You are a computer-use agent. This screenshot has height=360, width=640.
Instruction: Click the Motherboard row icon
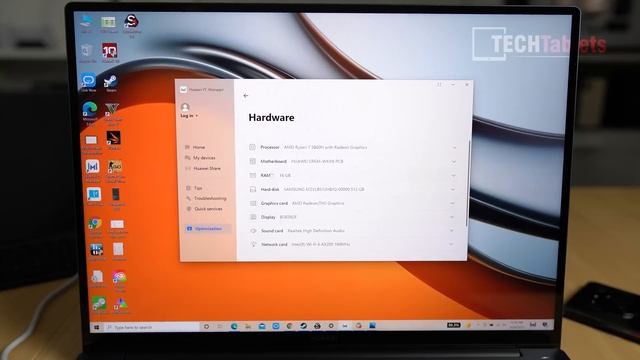coord(253,161)
